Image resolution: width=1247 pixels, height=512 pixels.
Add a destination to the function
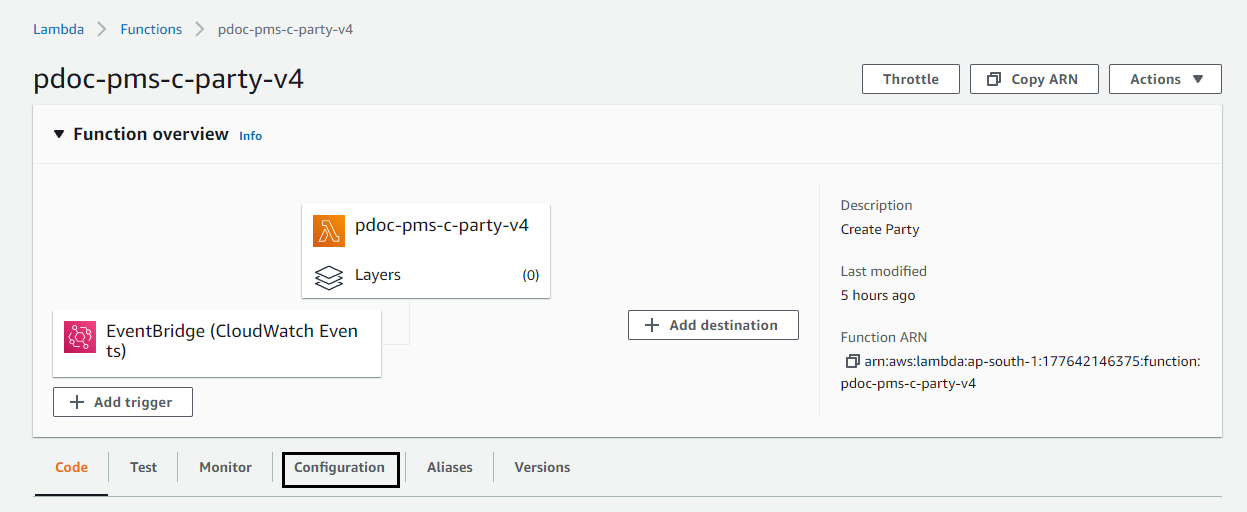coord(713,325)
